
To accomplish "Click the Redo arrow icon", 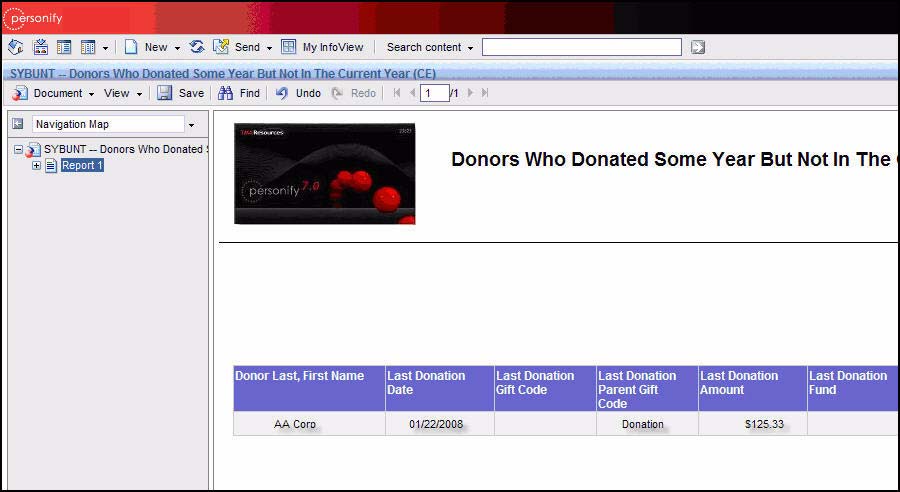I will tap(337, 93).
